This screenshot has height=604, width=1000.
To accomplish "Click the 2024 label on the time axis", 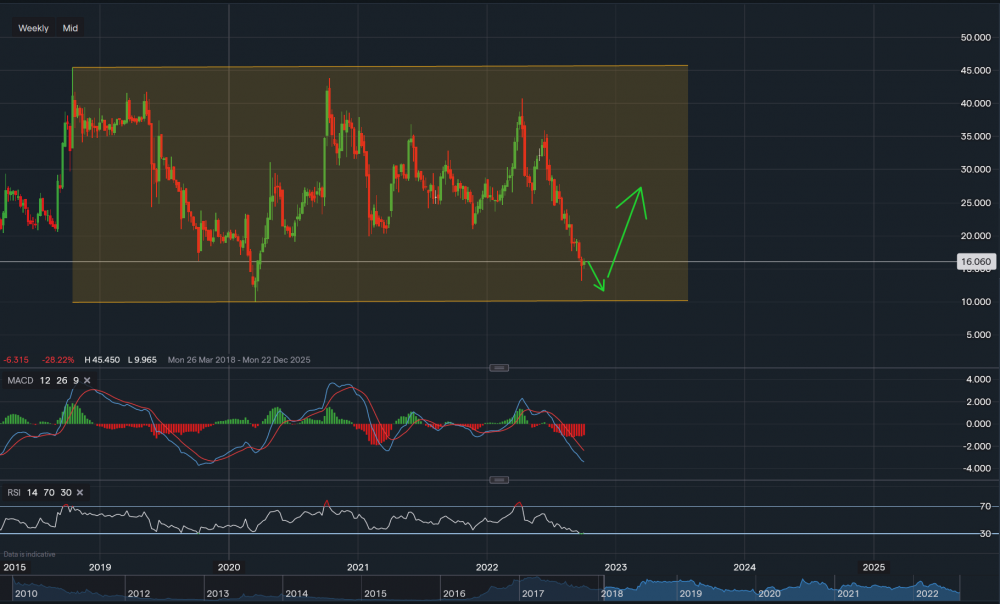I will [744, 565].
